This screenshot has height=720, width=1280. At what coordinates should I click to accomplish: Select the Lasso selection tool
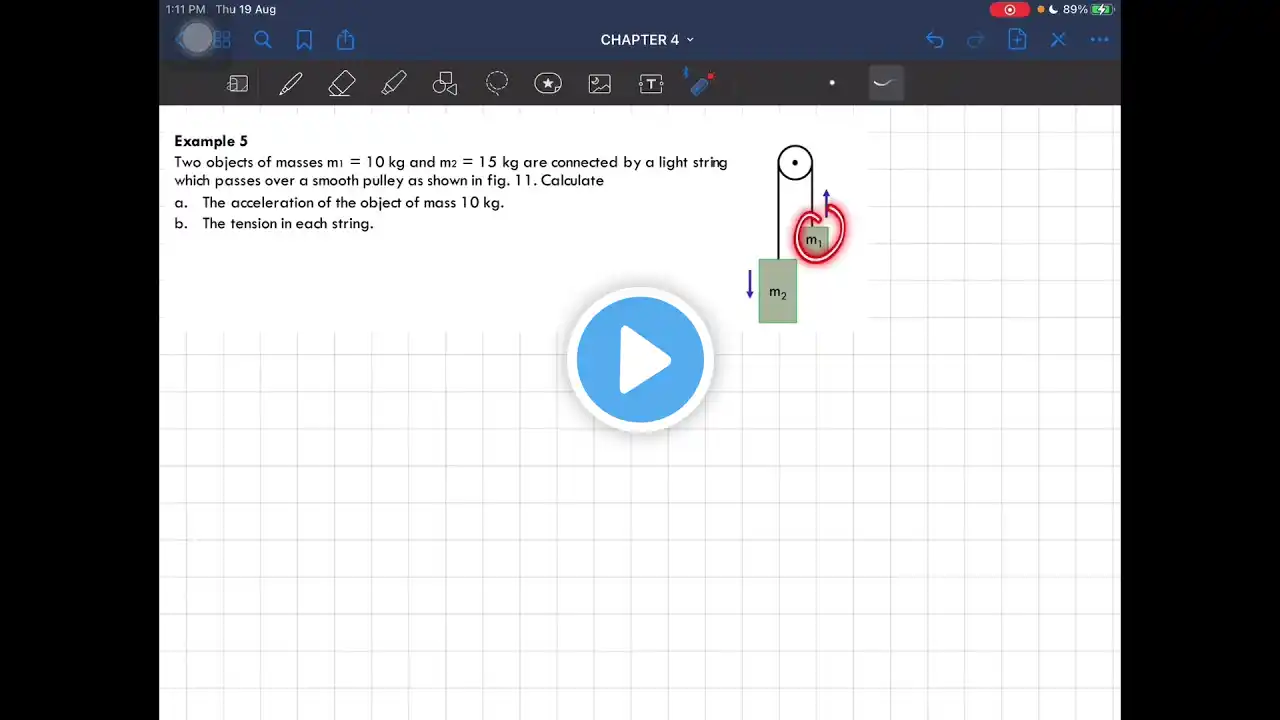[x=497, y=84]
